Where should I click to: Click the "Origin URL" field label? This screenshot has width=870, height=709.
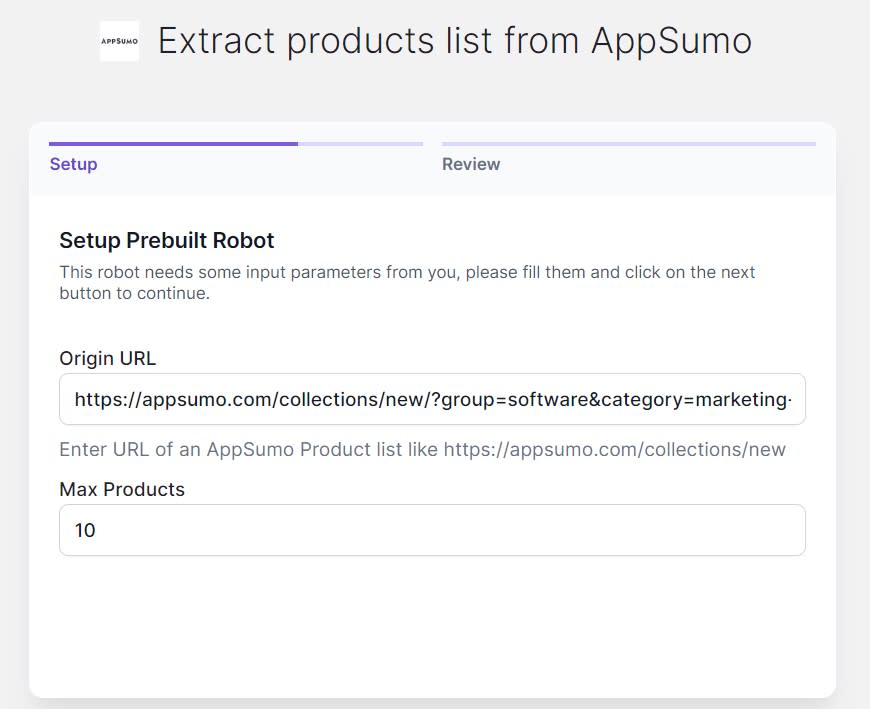click(x=108, y=358)
